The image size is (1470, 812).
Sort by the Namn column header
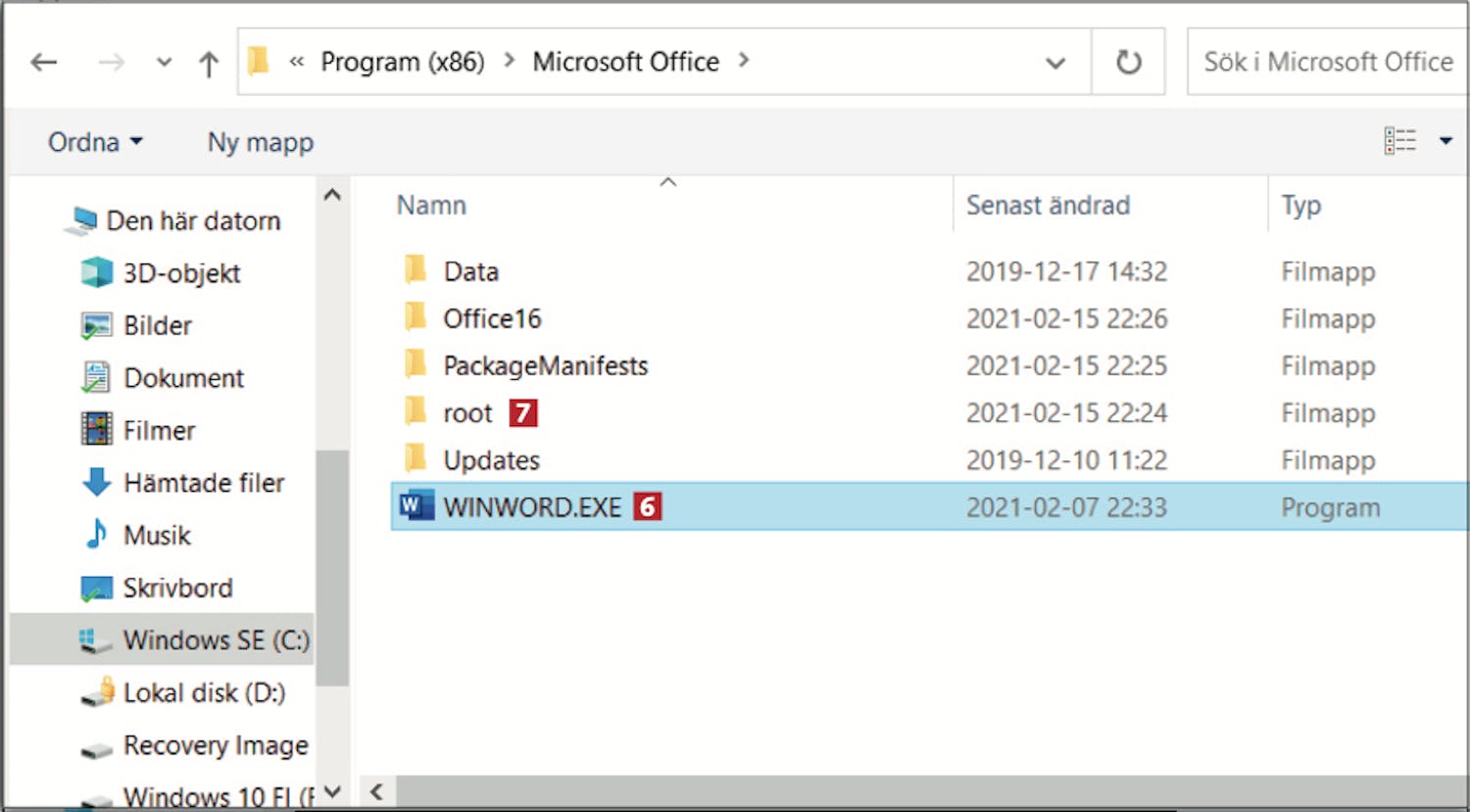pos(431,205)
